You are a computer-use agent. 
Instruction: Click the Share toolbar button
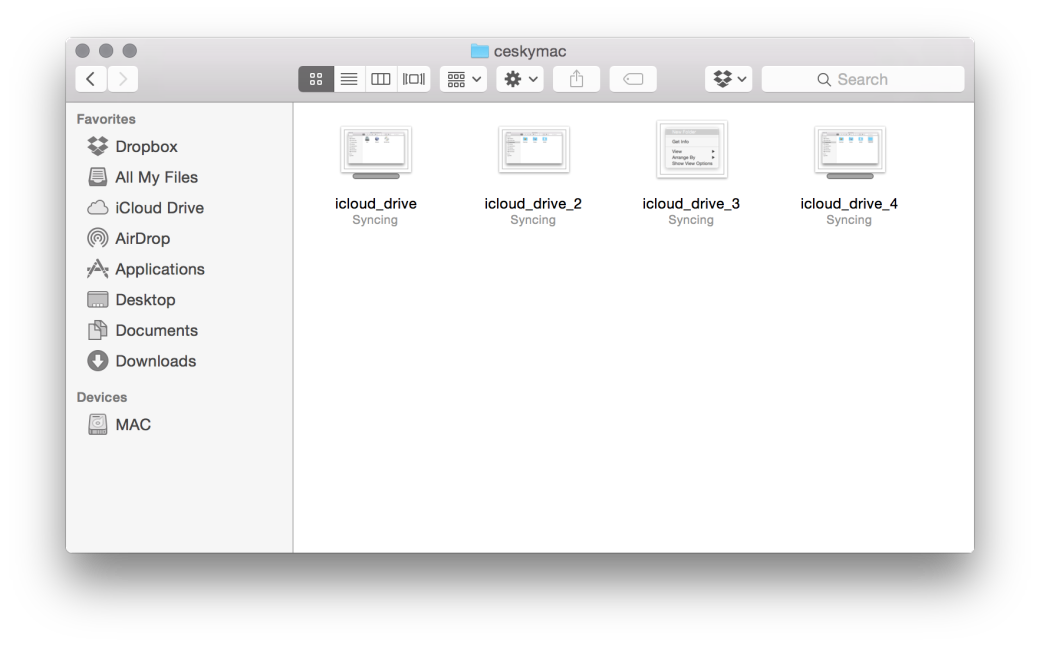click(x=576, y=79)
